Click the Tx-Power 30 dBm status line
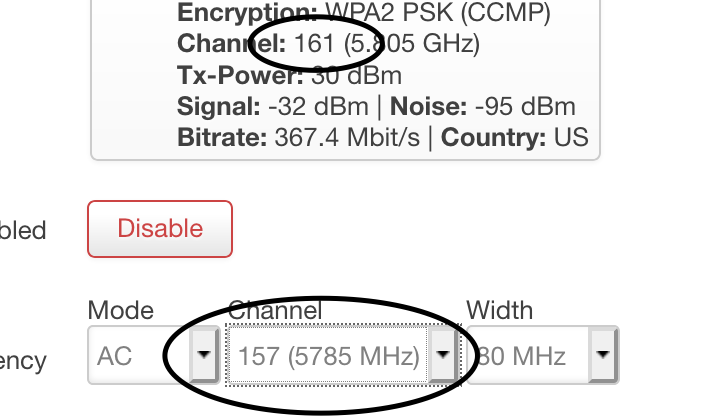The height and width of the screenshot is (420, 724). 290,75
